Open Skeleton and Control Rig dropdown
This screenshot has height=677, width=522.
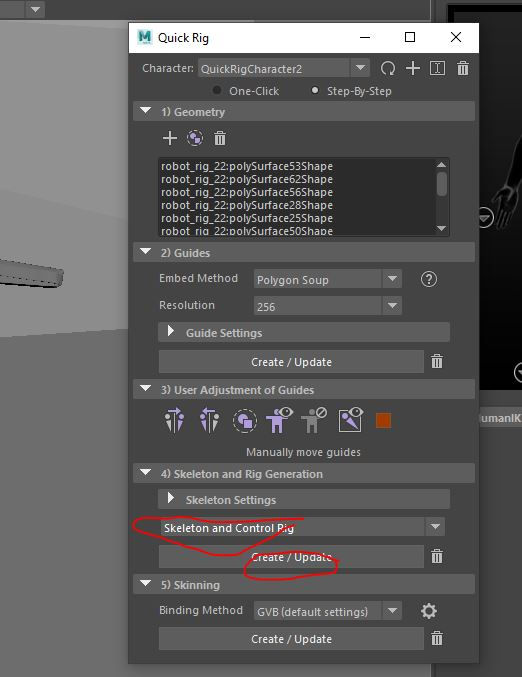[x=302, y=527]
